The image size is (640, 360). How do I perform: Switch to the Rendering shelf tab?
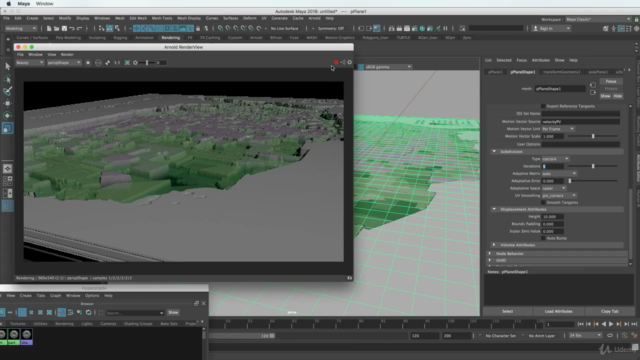[171, 38]
